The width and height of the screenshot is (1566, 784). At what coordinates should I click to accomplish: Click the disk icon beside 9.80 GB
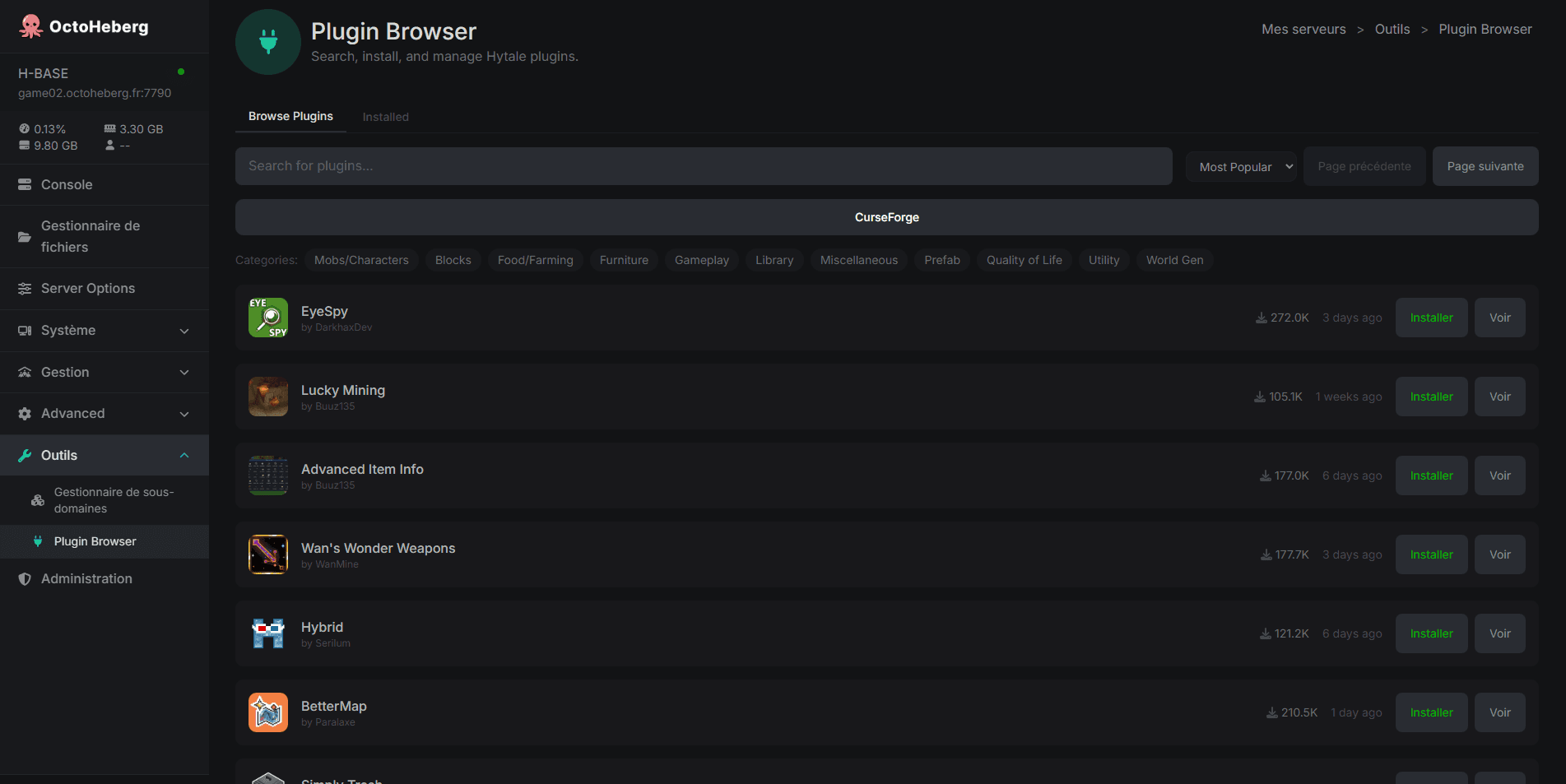click(x=25, y=146)
